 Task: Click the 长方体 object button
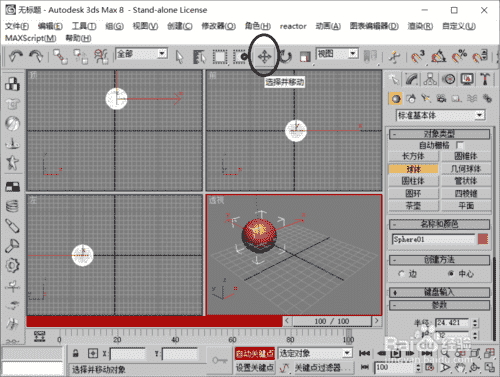(413, 156)
